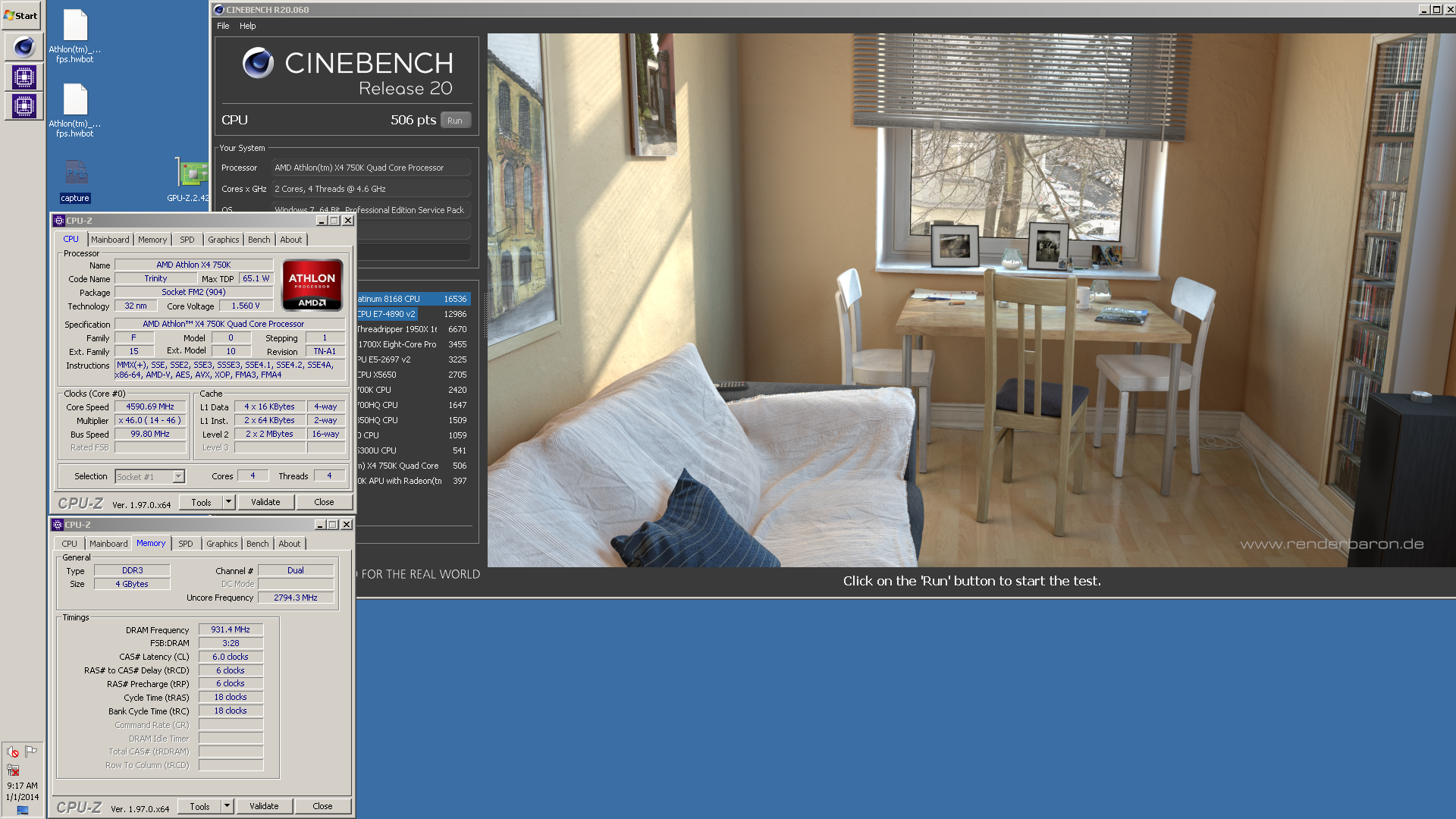Click the Core Voltage 1.560 V value

(x=246, y=306)
